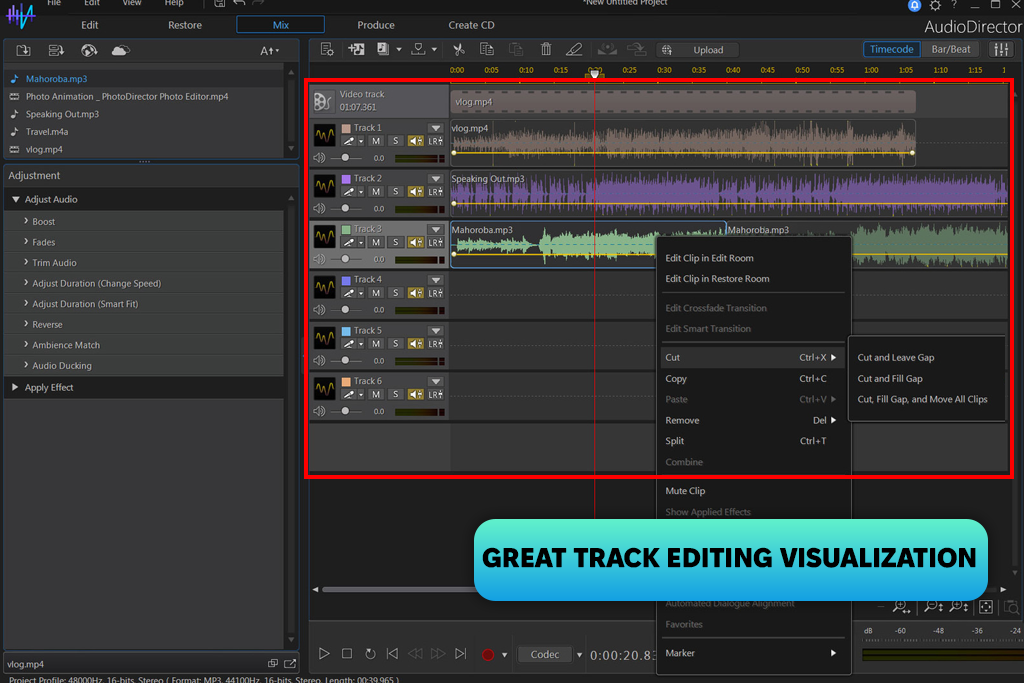Viewport: 1024px width, 683px height.
Task: Click the Upload button
Action: point(699,50)
